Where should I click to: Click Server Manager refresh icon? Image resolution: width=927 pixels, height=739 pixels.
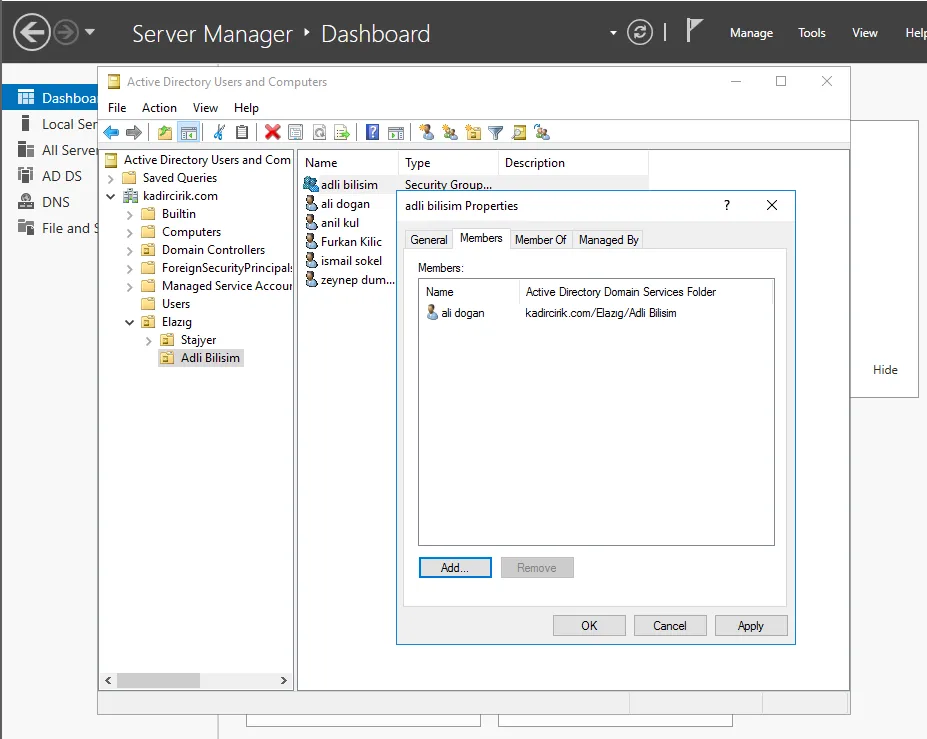640,32
